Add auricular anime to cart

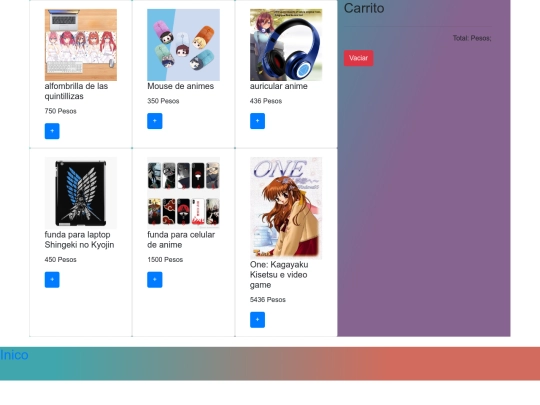pyautogui.click(x=257, y=121)
